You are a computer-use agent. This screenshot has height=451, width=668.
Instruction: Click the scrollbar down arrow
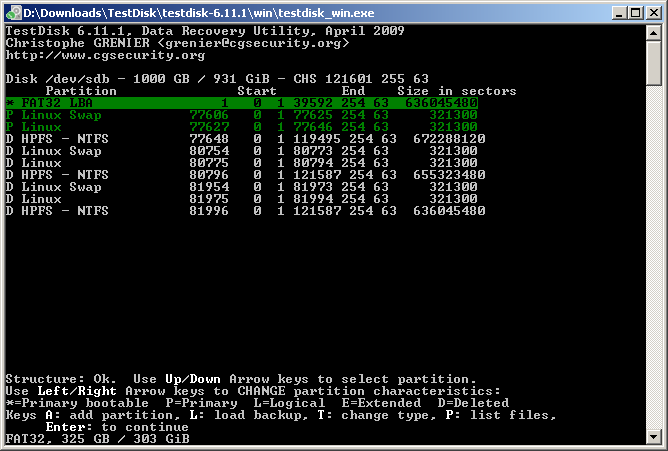[x=653, y=437]
